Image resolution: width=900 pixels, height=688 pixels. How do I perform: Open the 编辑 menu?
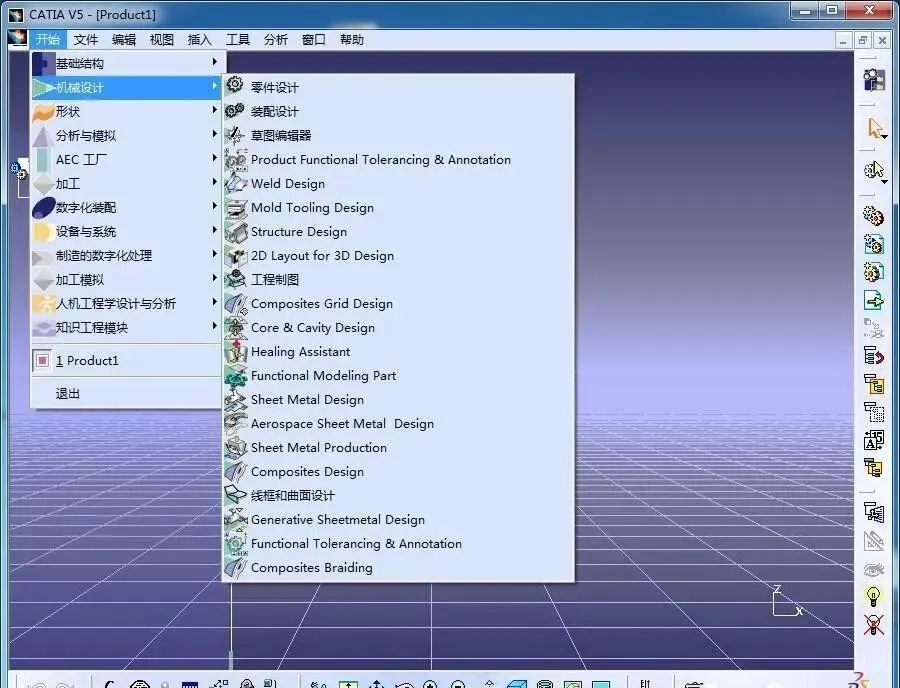(x=124, y=40)
